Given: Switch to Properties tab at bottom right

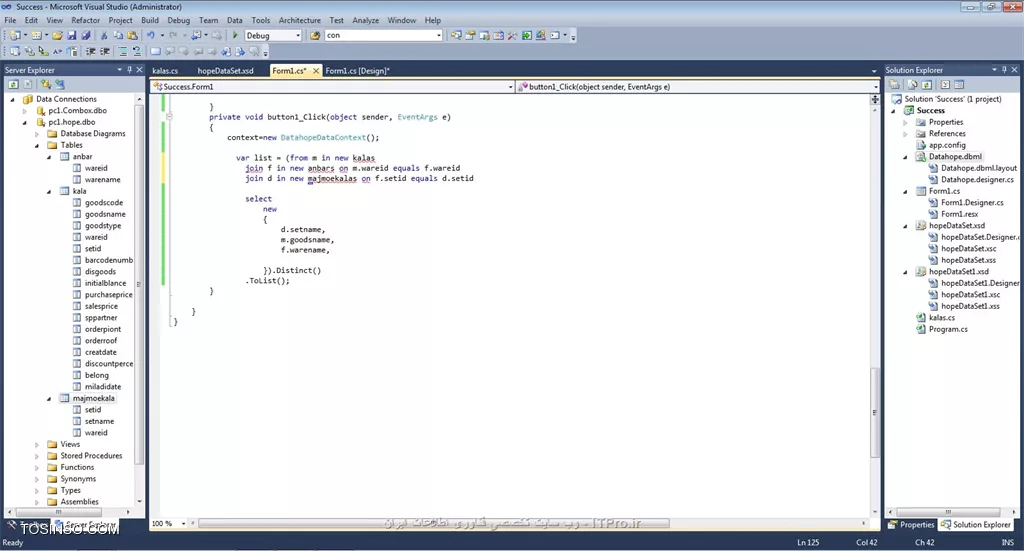Looking at the screenshot, I should coord(911,525).
